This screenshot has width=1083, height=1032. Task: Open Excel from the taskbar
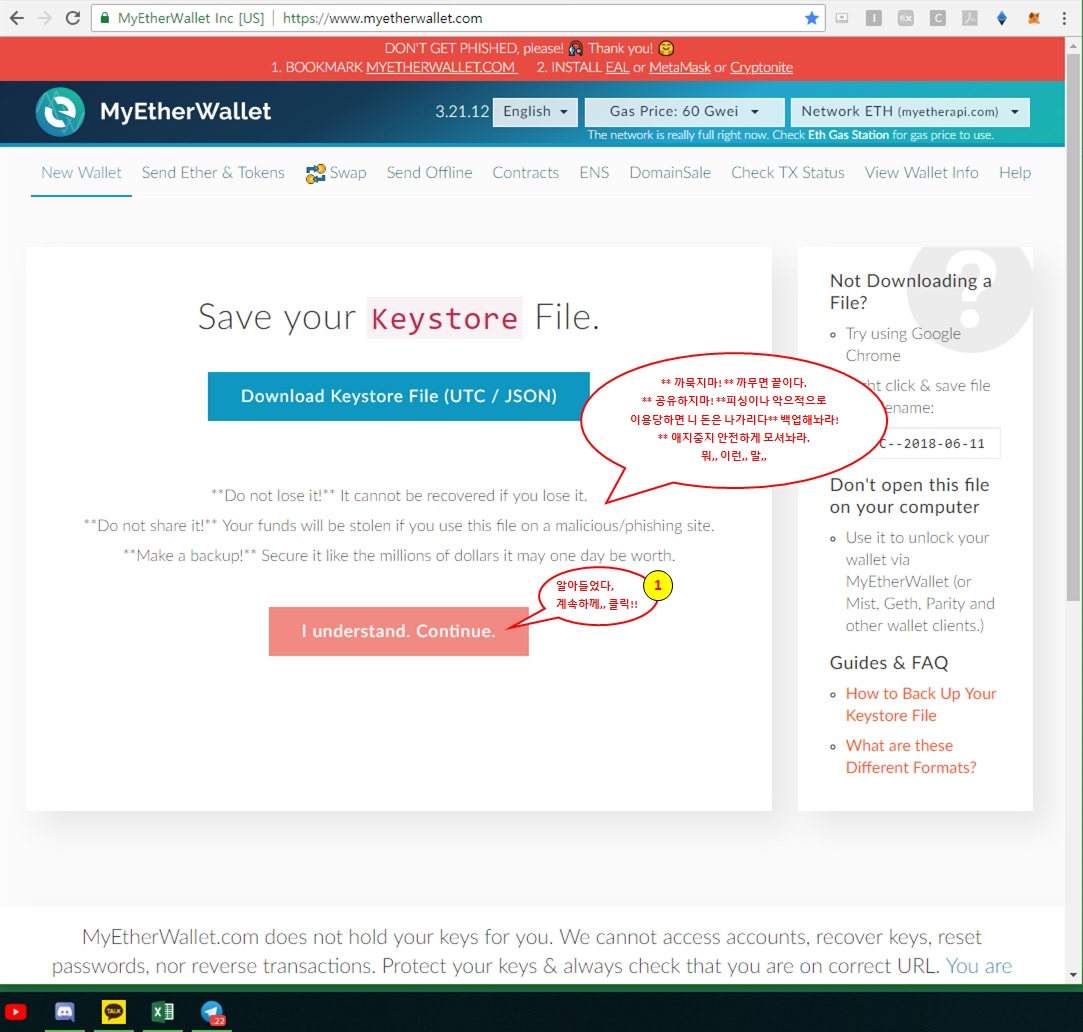(163, 1012)
